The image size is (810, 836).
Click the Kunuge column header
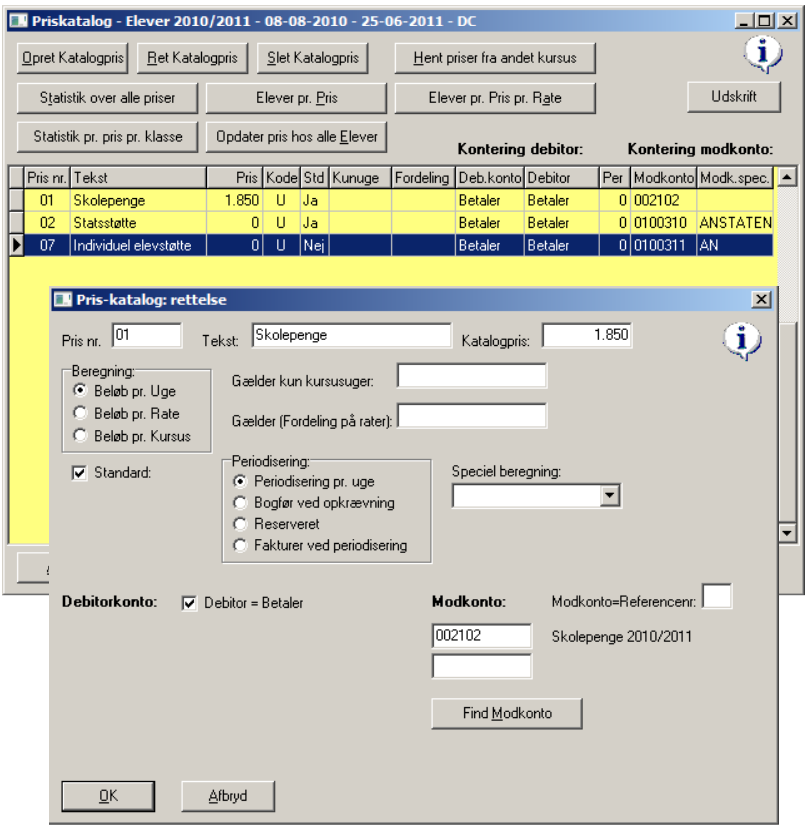point(360,178)
